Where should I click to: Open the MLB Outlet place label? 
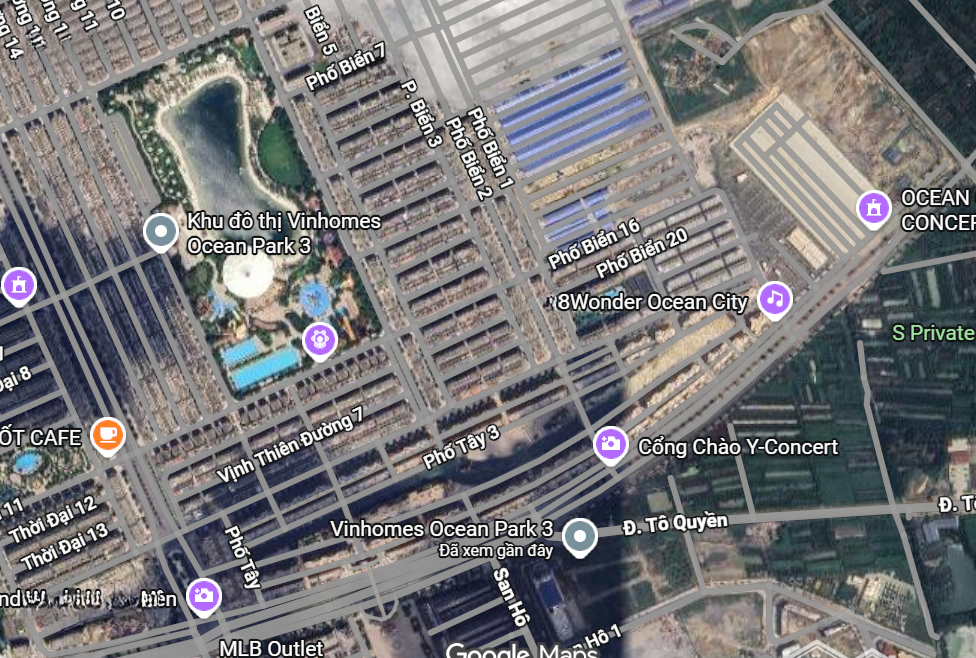pos(271,648)
